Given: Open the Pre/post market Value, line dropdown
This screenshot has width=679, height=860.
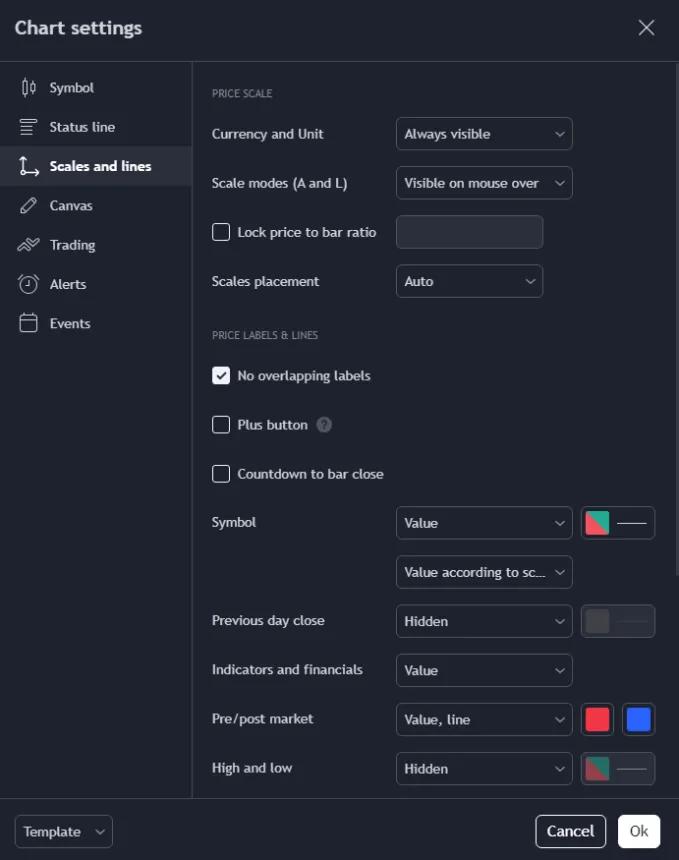Looking at the screenshot, I should click(484, 720).
